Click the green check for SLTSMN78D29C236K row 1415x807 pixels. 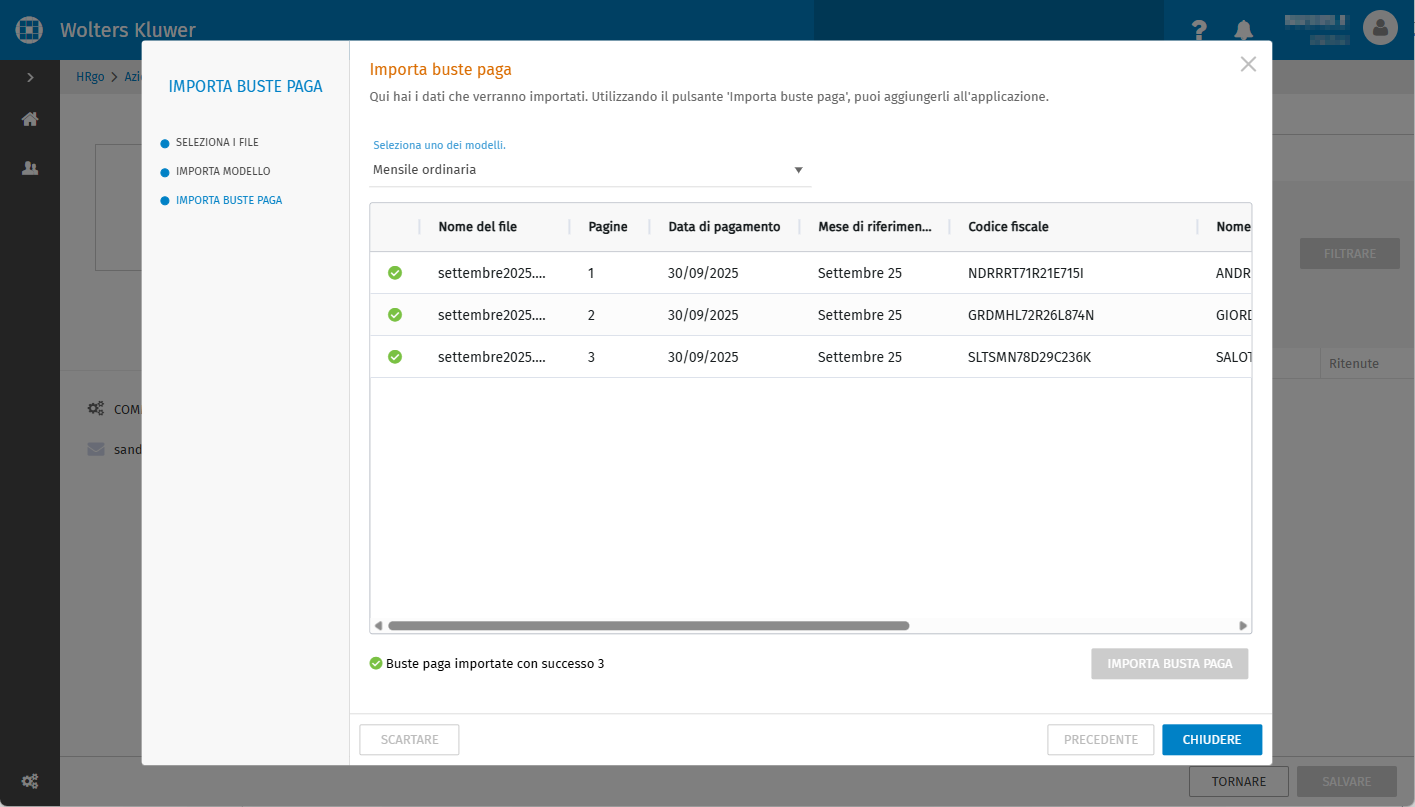395,357
